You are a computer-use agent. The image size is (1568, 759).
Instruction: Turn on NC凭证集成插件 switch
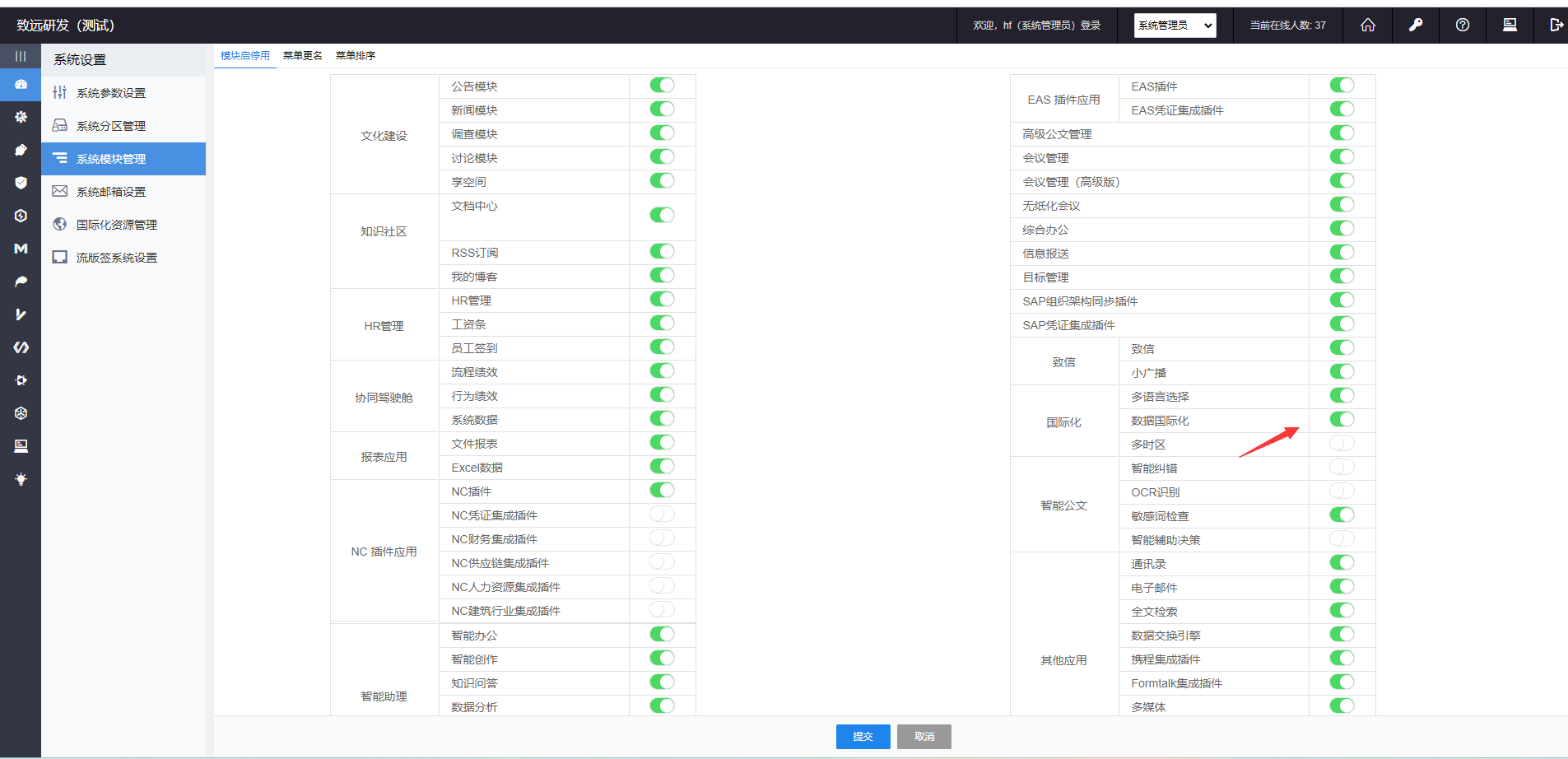(x=661, y=515)
